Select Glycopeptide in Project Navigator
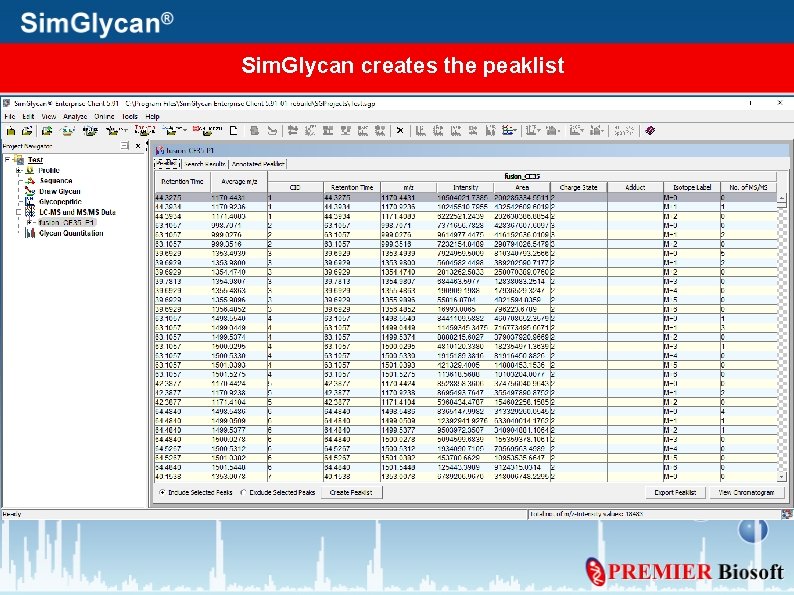The height and width of the screenshot is (595, 794). pyautogui.click(x=60, y=202)
